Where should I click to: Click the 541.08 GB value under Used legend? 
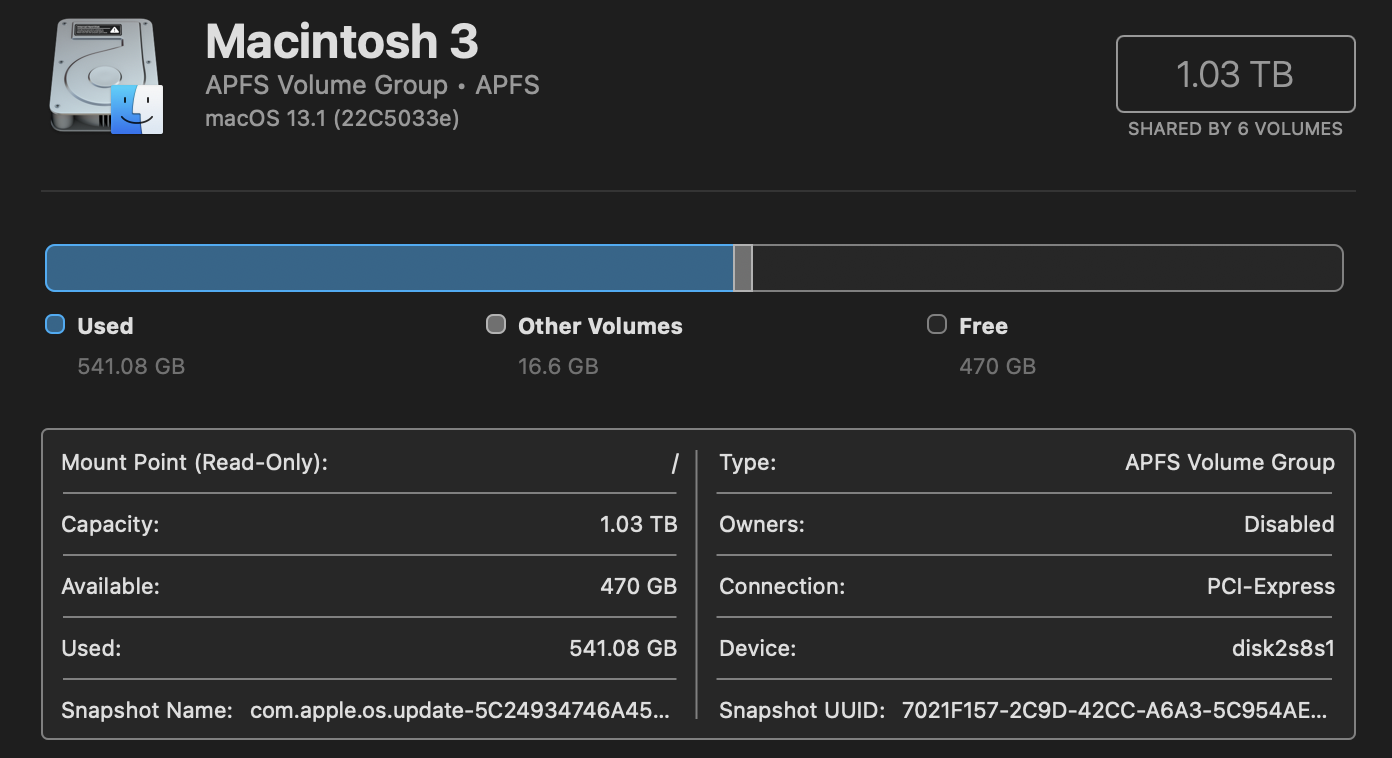pos(131,366)
